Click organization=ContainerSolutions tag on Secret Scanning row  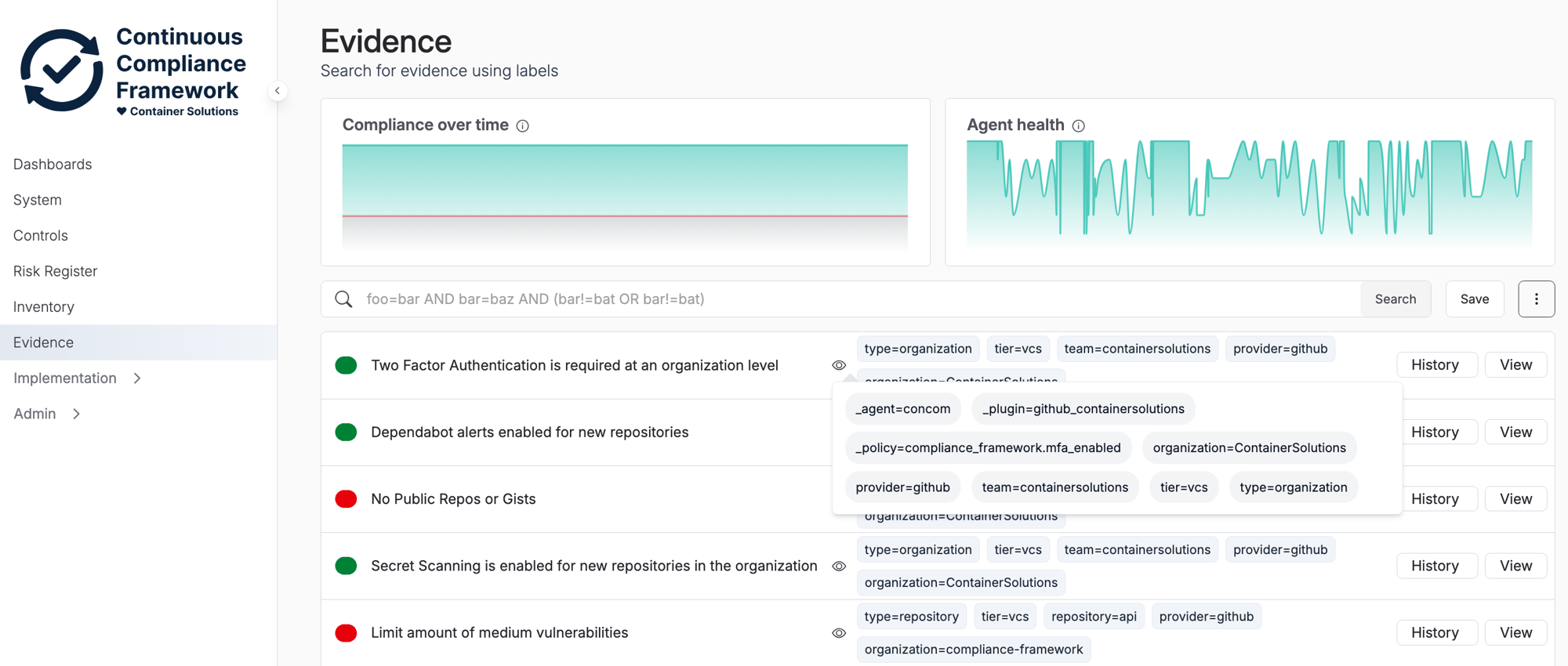pyautogui.click(x=961, y=583)
